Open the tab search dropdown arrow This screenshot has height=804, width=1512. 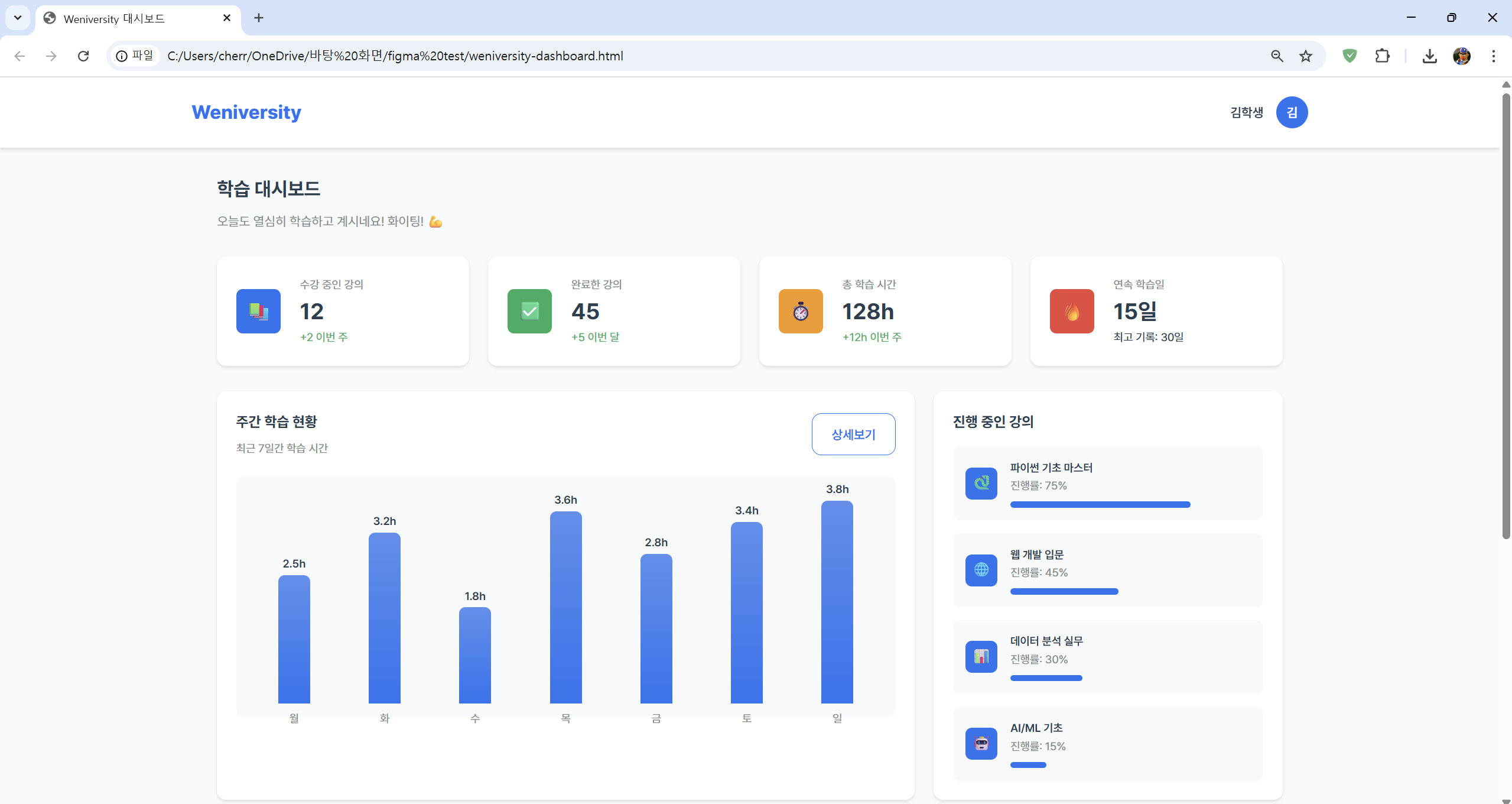coord(18,18)
